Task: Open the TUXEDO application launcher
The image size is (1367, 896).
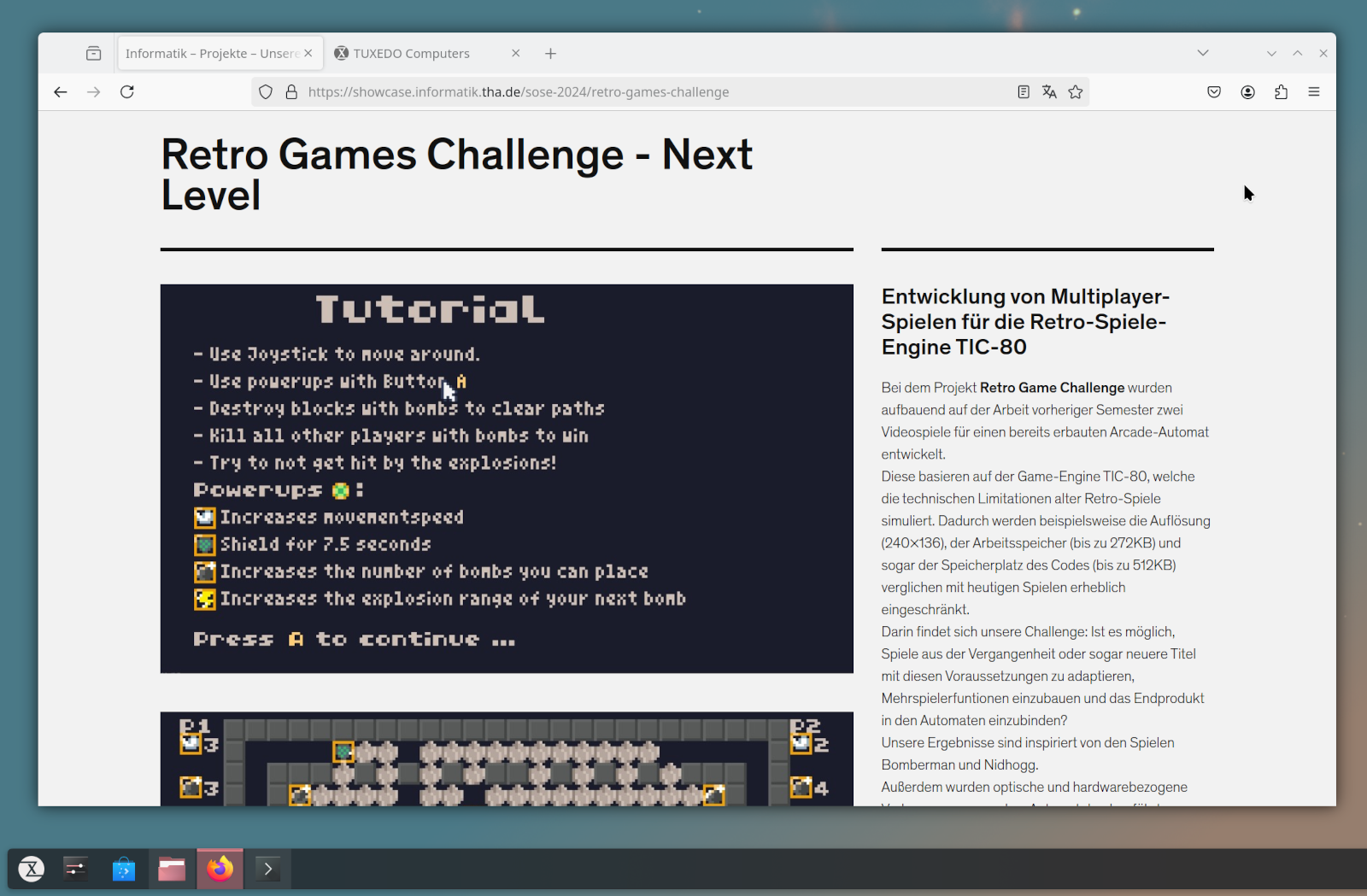Action: pyautogui.click(x=32, y=869)
